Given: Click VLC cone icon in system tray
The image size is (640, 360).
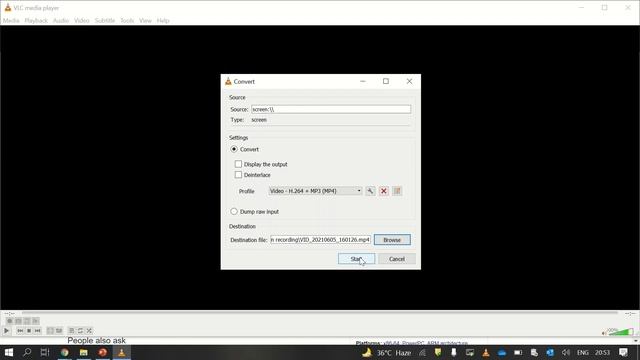Looking at the screenshot, I should click(x=486, y=353).
